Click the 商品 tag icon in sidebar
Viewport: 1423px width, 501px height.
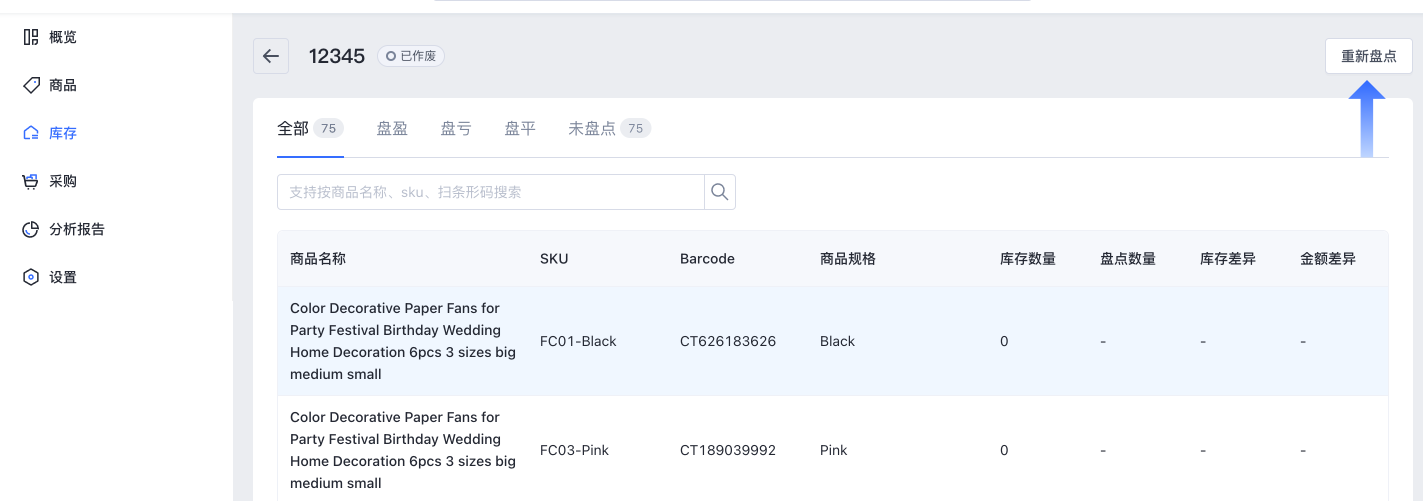pos(31,85)
